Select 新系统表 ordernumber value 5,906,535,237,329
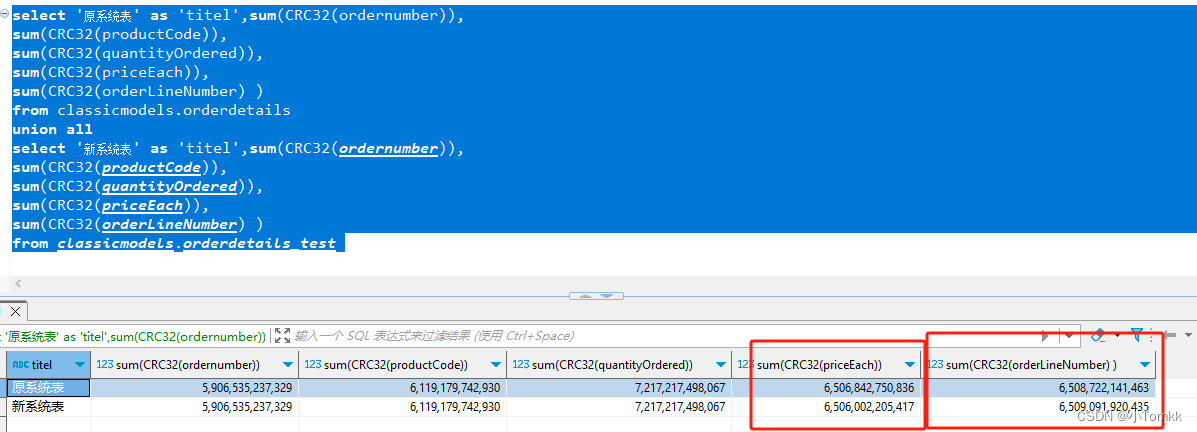The width and height of the screenshot is (1197, 432). point(195,407)
